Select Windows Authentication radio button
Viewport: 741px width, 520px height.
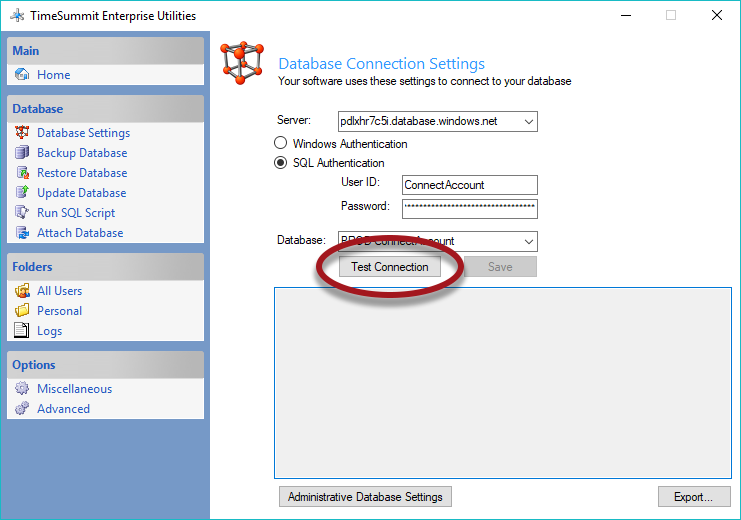pyautogui.click(x=280, y=143)
